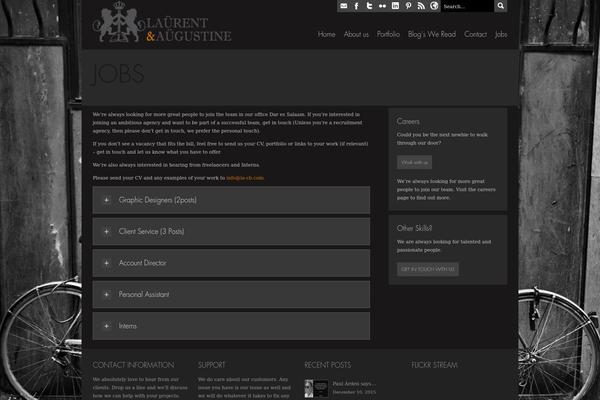Click the Flickr Stream footer heading
The height and width of the screenshot is (400, 600).
coord(434,365)
